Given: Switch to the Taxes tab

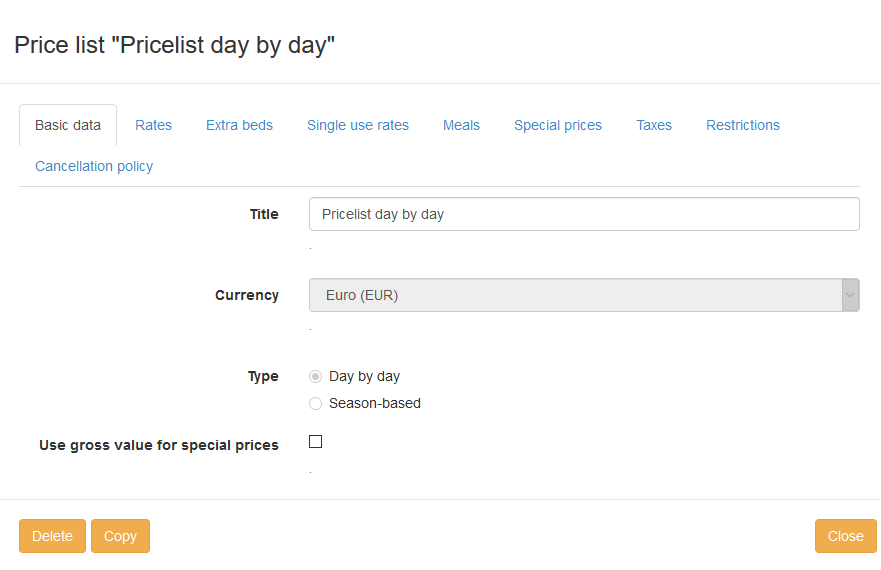Looking at the screenshot, I should coord(653,125).
